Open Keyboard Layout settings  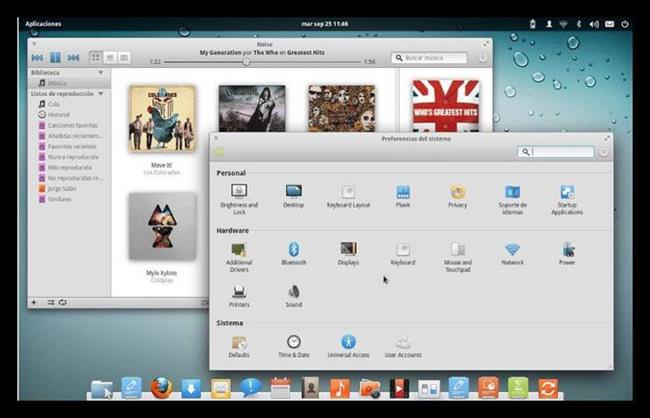348,196
